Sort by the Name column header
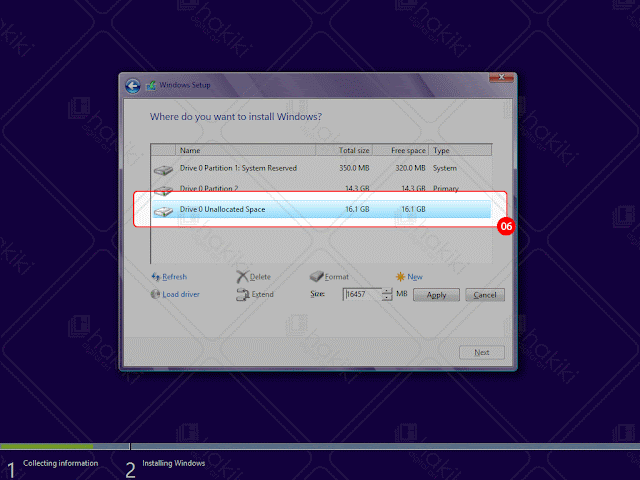Image resolution: width=640 pixels, height=480 pixels. [x=245, y=150]
